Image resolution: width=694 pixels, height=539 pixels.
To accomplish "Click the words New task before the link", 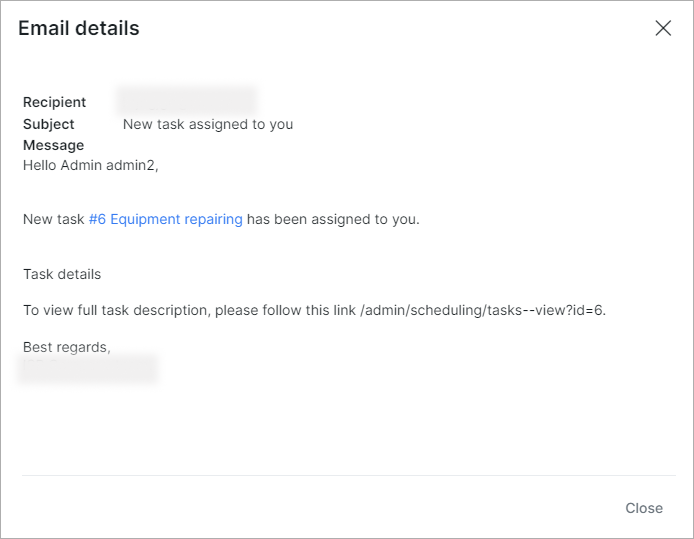I will coord(54,219).
